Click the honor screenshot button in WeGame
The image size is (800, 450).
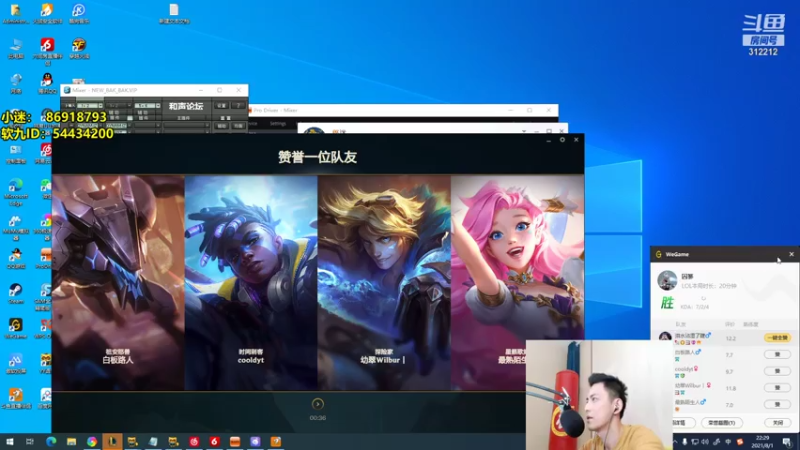point(721,422)
